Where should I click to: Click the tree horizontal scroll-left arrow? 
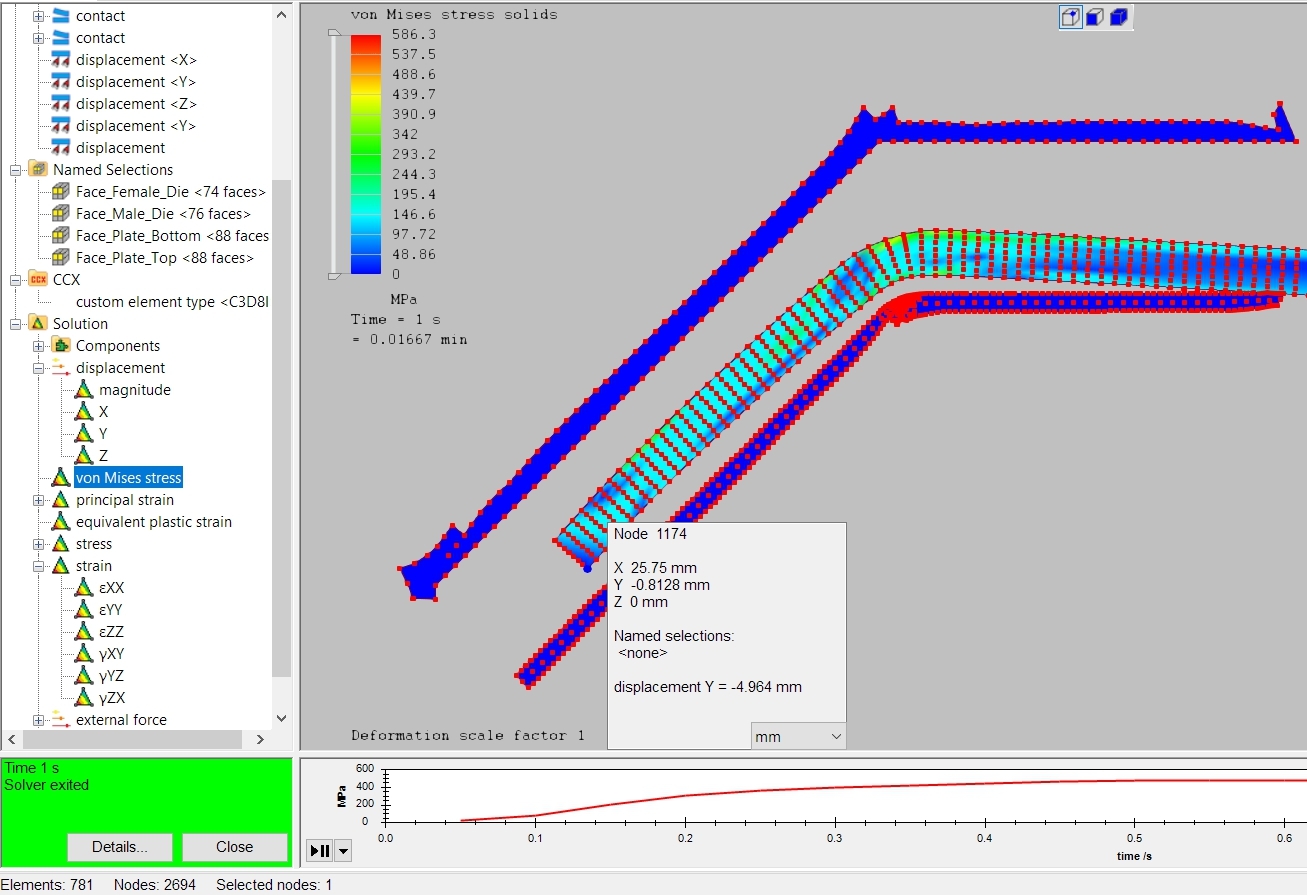pyautogui.click(x=11, y=740)
